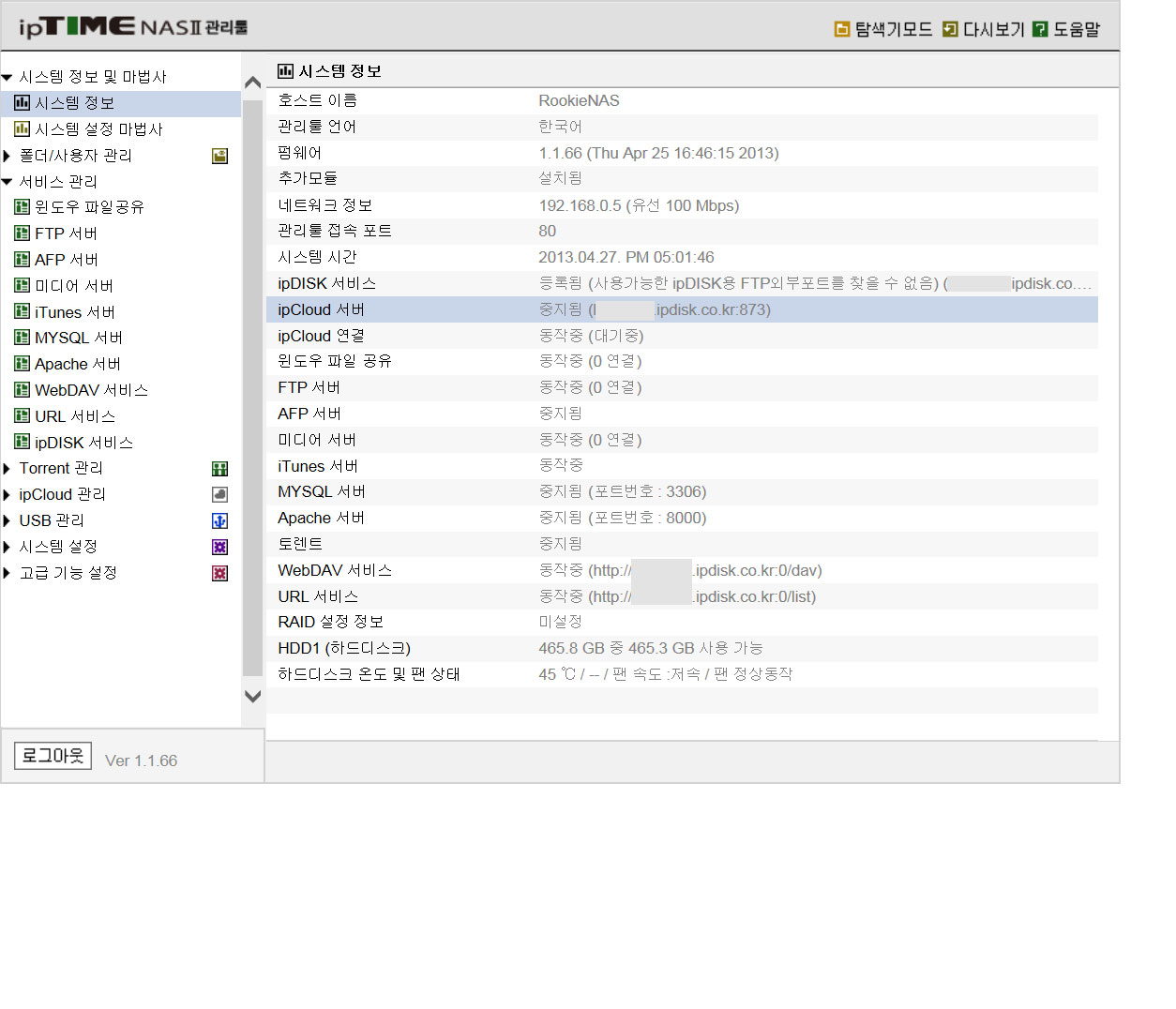The image size is (1176, 1009).
Task: Expand the USB 관리 section
Action: point(7,520)
